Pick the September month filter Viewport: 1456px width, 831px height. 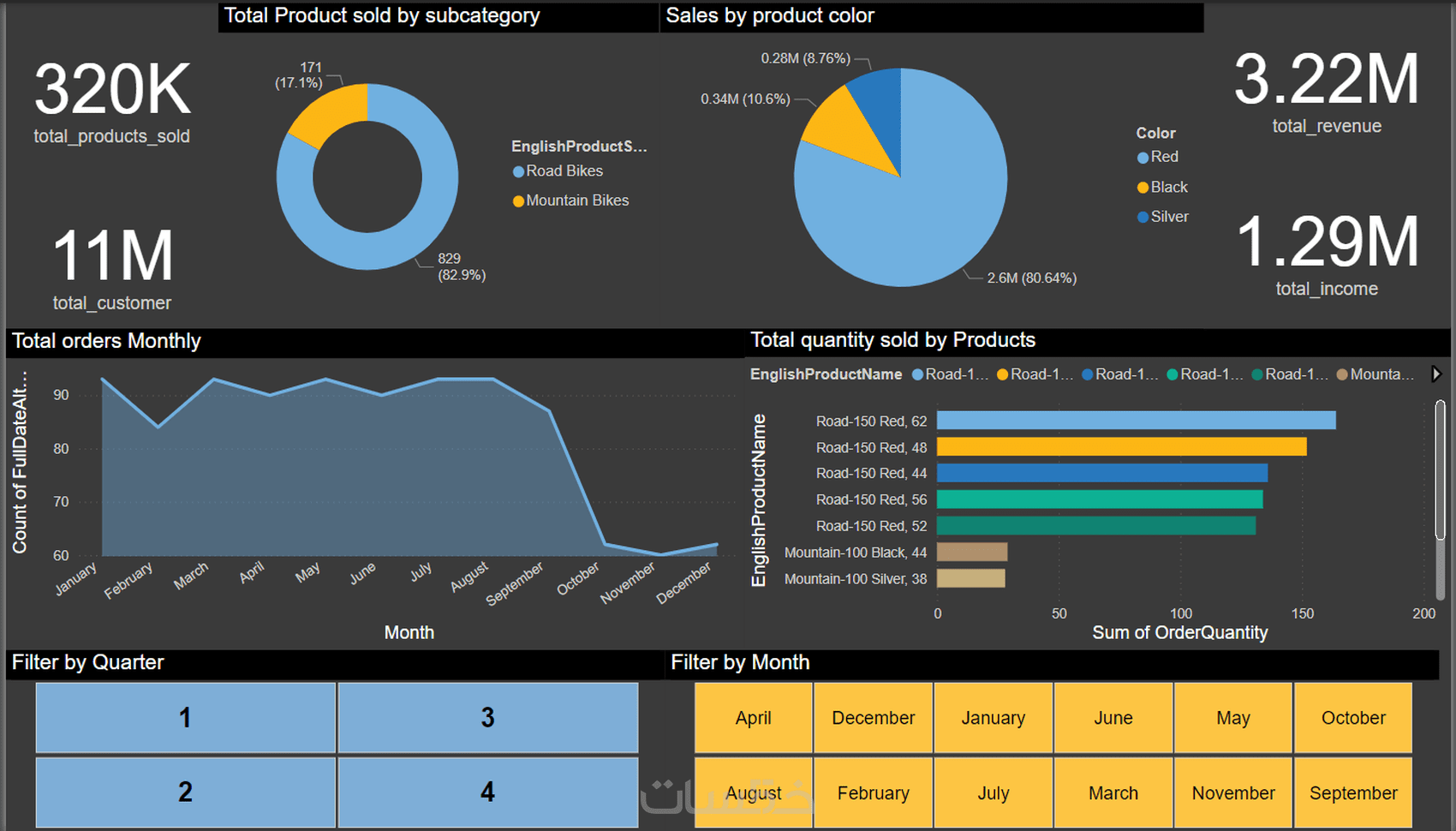point(1353,792)
